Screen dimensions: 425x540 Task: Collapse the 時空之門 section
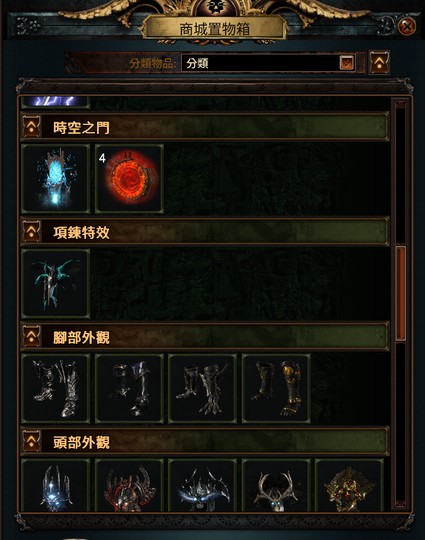pos(32,127)
